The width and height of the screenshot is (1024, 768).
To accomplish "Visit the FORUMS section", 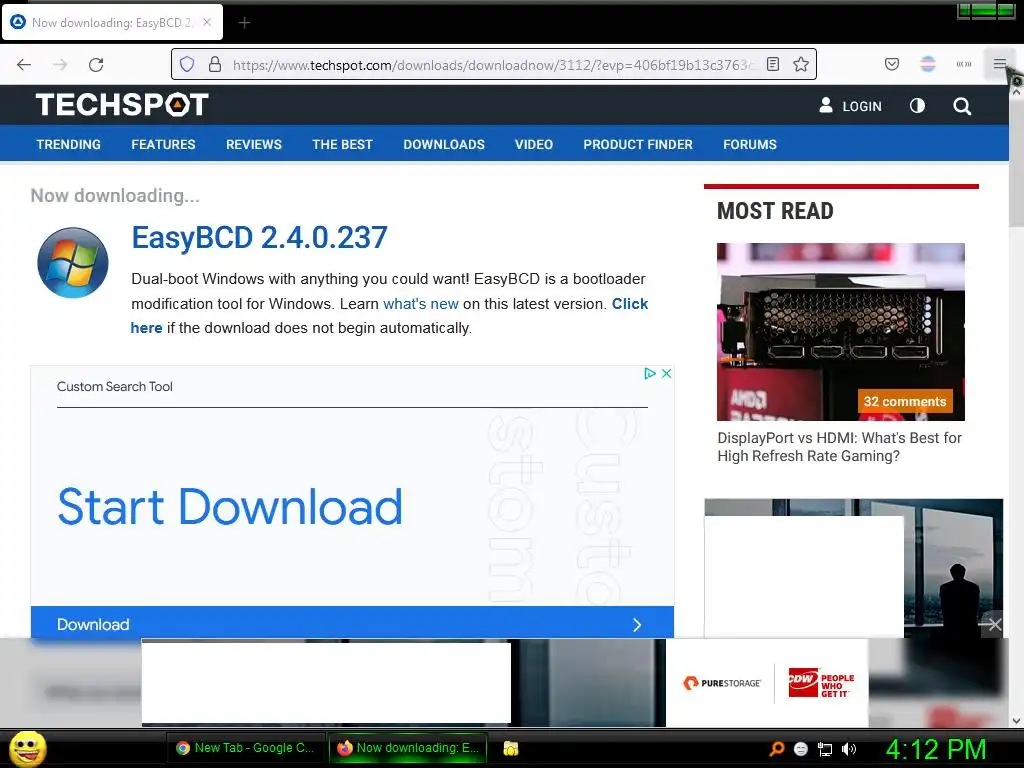I will [x=750, y=144].
